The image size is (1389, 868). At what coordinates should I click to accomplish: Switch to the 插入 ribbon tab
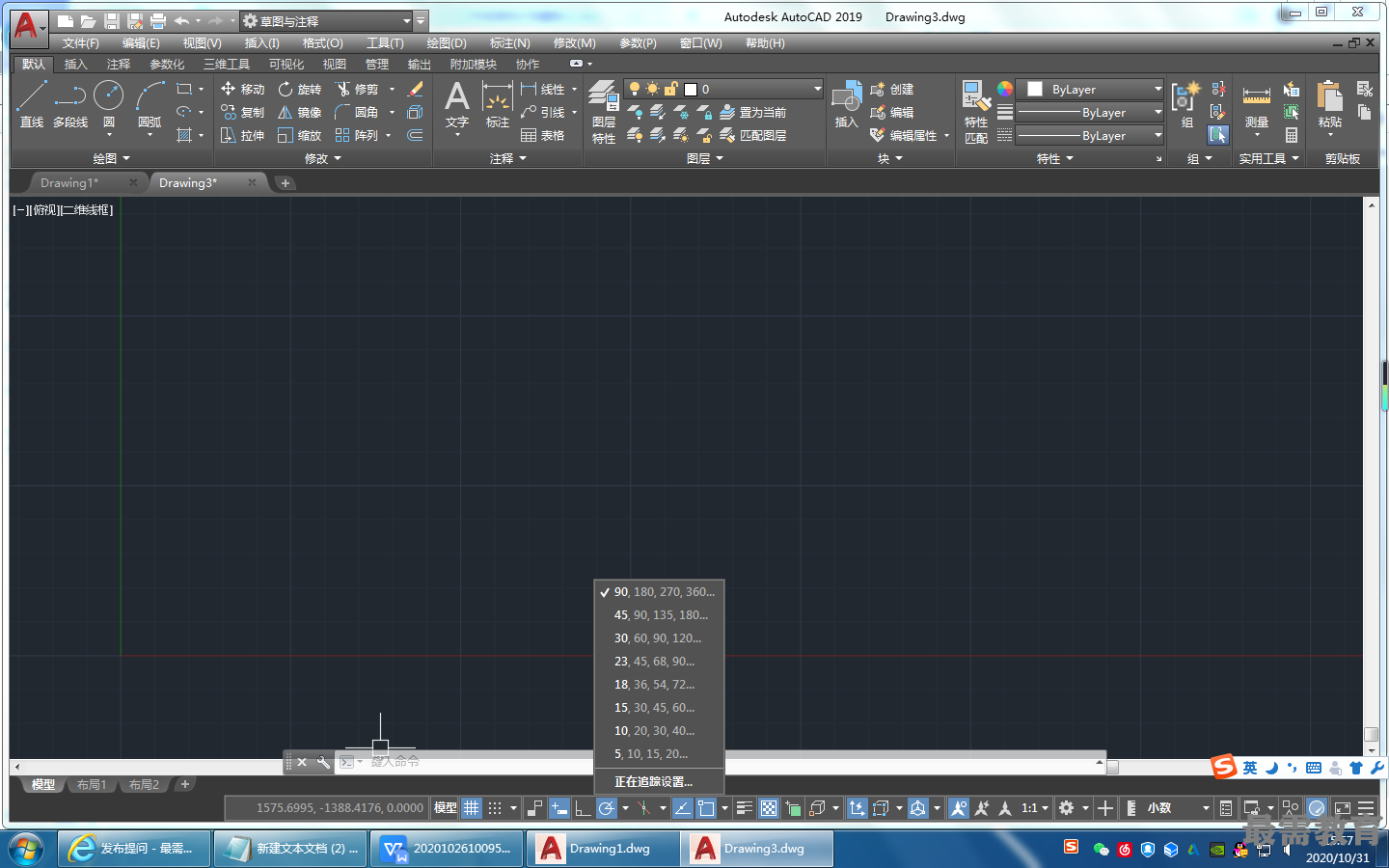pyautogui.click(x=75, y=64)
